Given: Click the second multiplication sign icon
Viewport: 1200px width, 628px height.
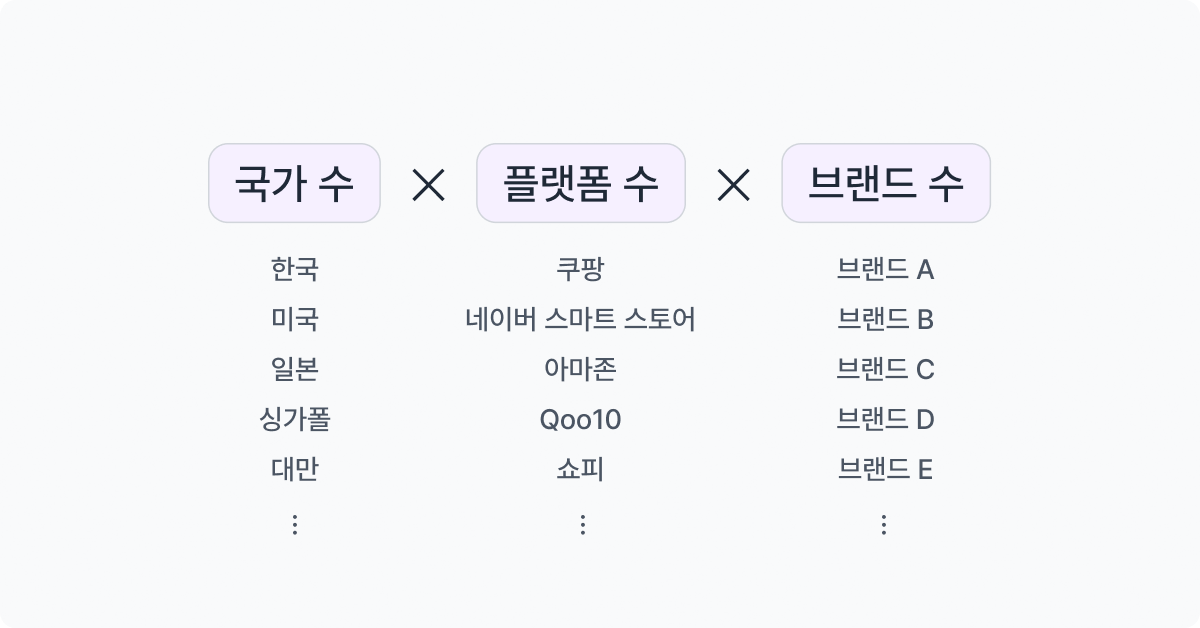Looking at the screenshot, I should tap(734, 184).
